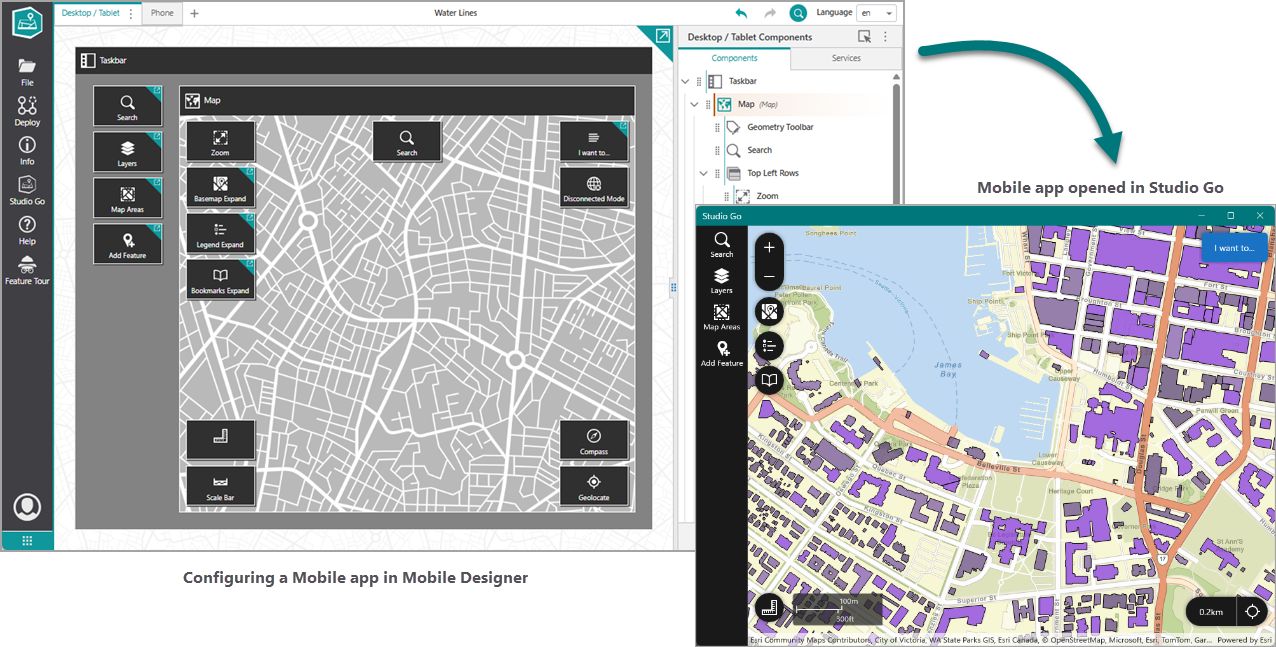Select the Disconnected Mode tile
The width and height of the screenshot is (1276, 647).
point(594,187)
